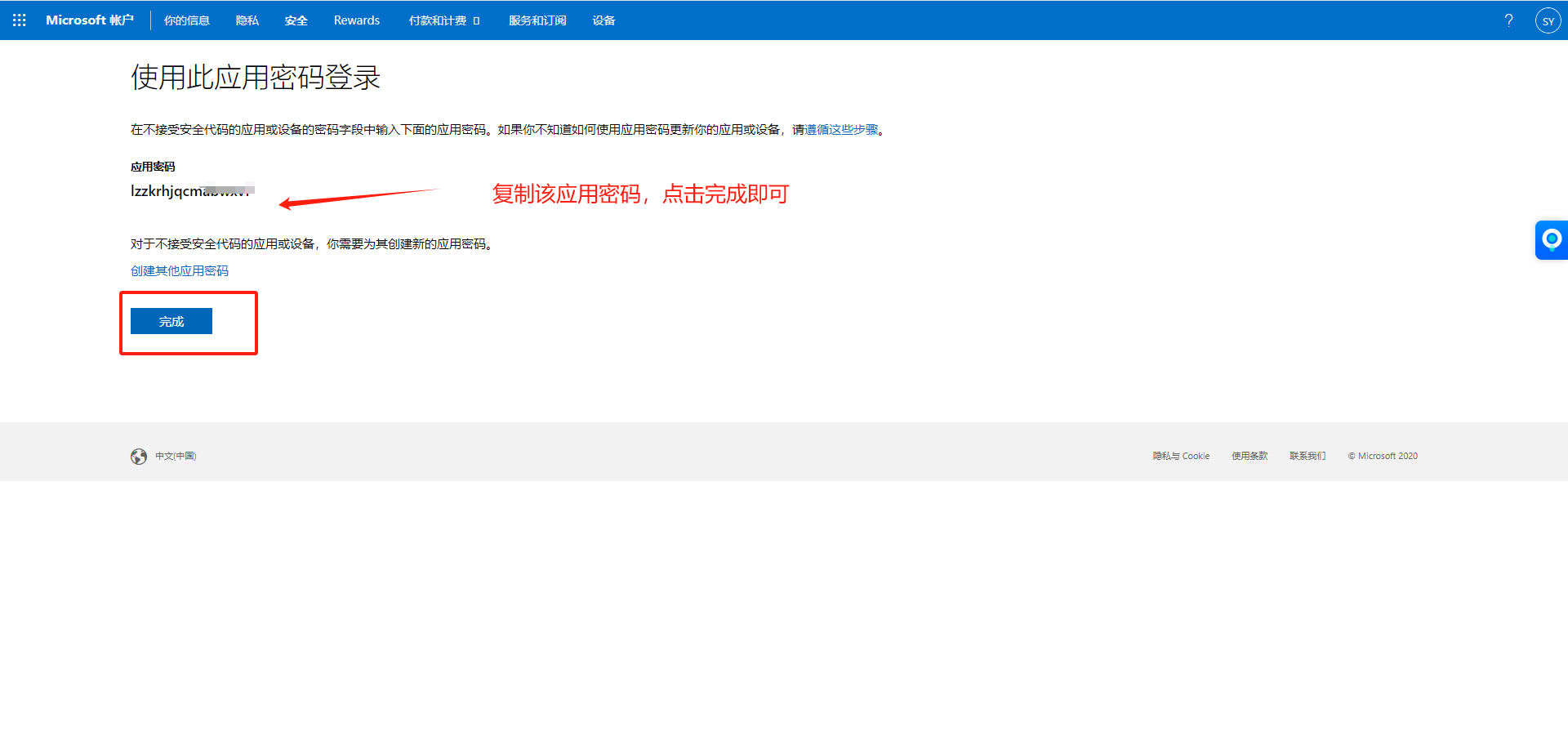Open the Microsoft apps grid launcher
Screen dimensions: 1568x745
coord(20,20)
